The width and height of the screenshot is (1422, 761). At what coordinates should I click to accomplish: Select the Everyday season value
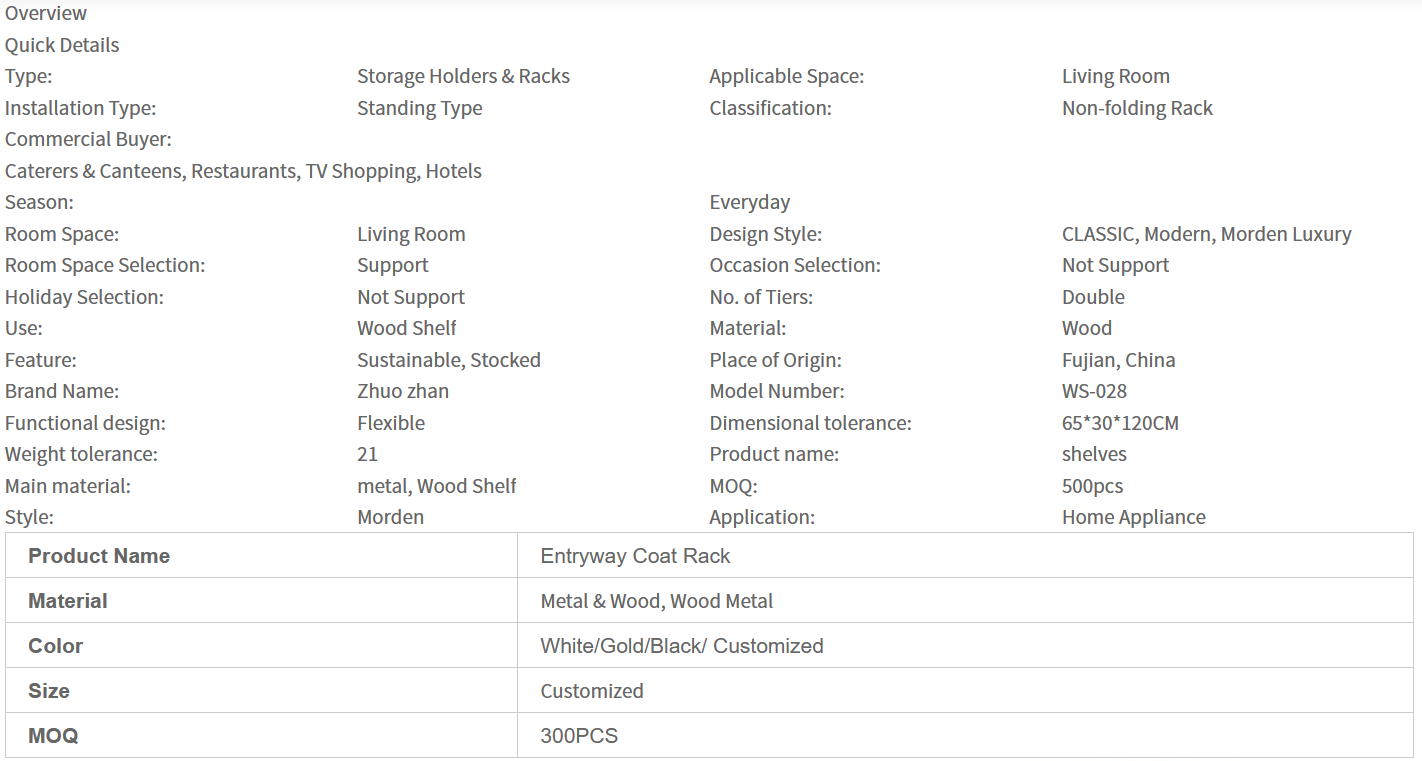[x=749, y=202]
